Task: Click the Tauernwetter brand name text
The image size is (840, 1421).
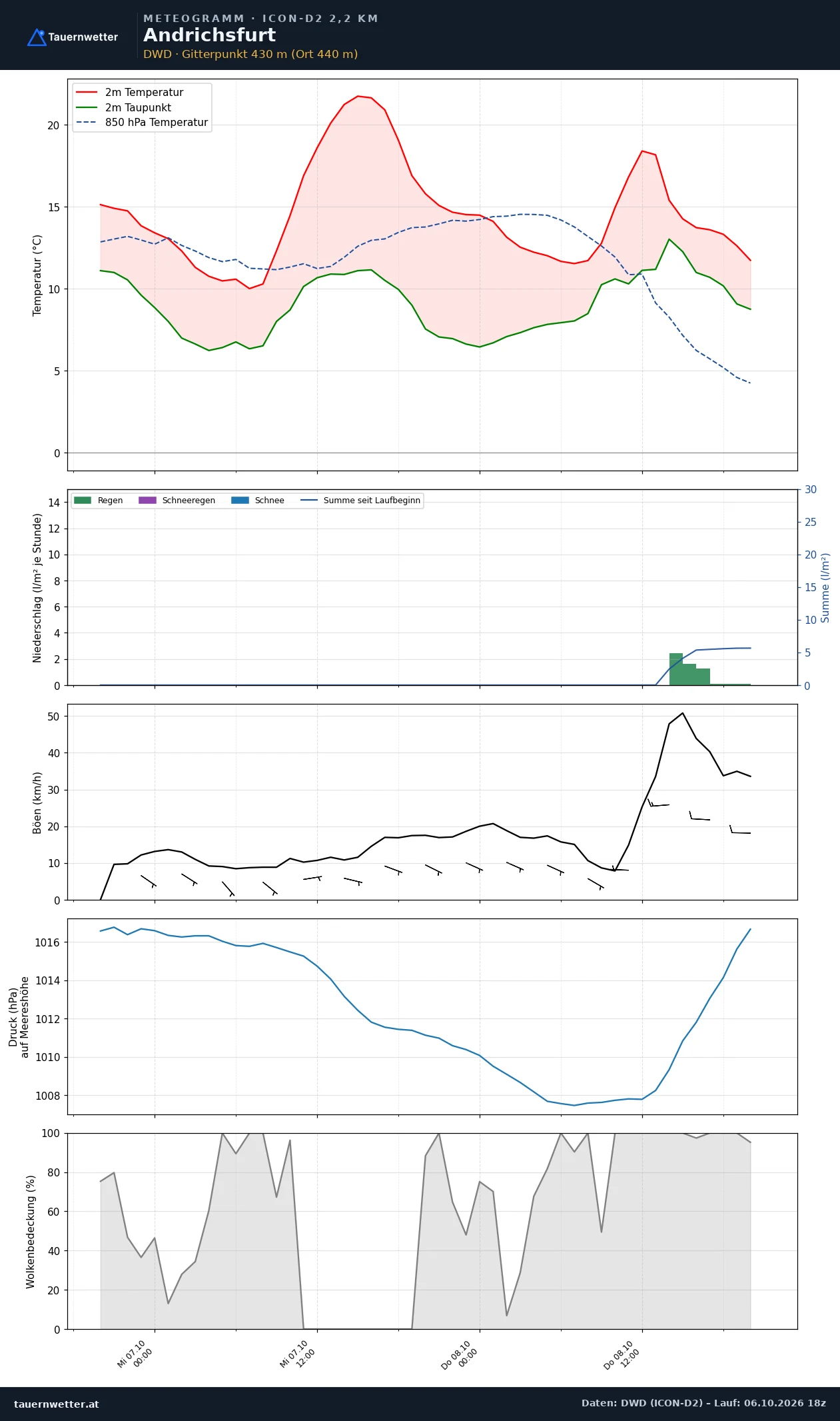Action: [83, 37]
